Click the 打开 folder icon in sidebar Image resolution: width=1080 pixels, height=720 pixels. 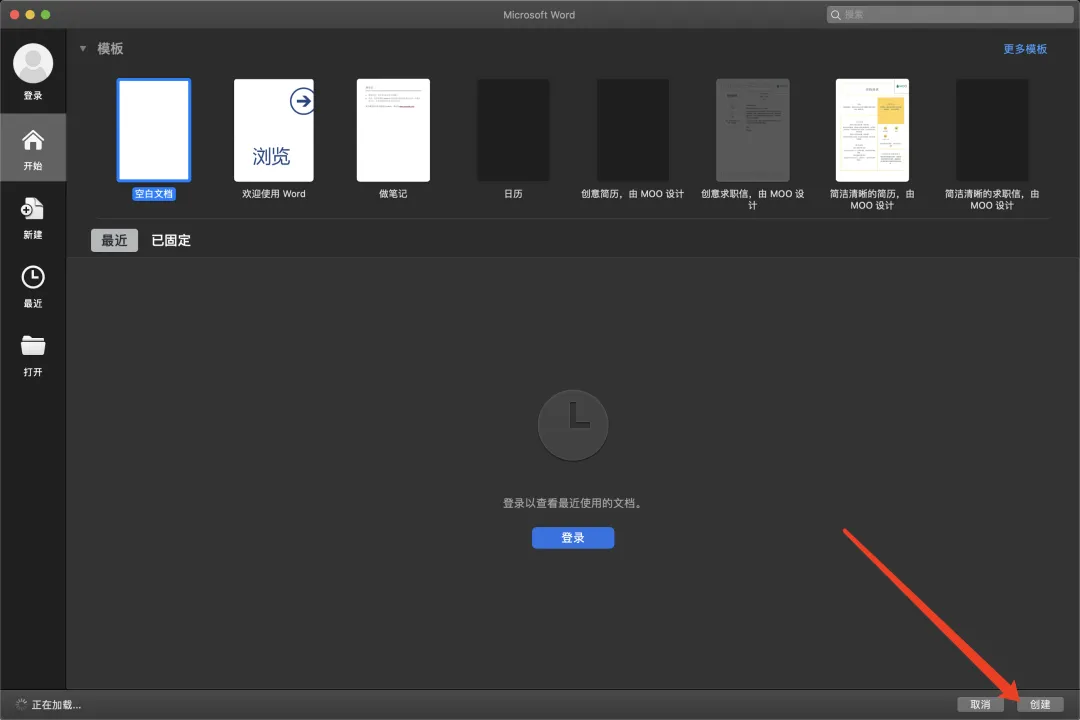click(33, 345)
